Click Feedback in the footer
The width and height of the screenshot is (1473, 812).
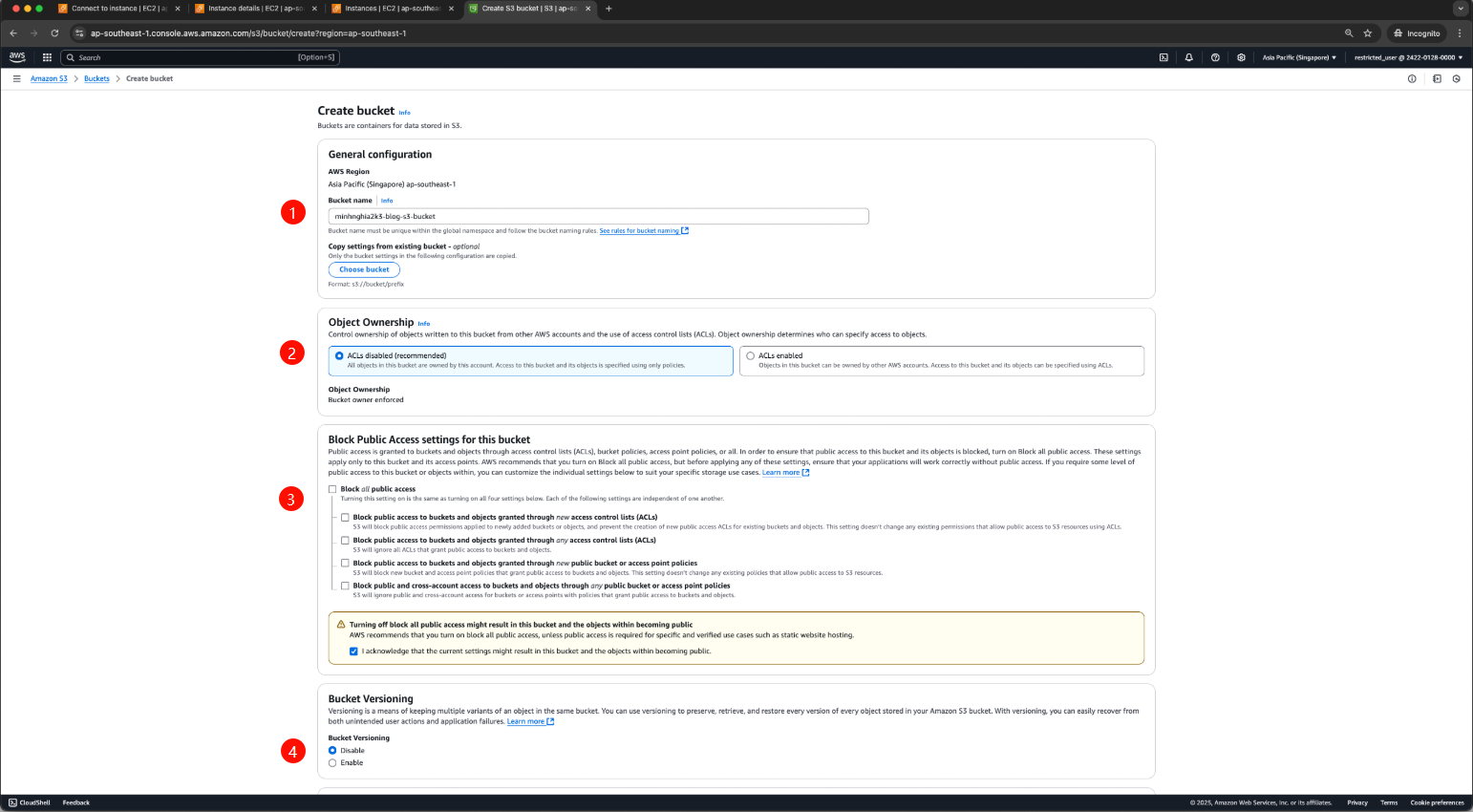(76, 802)
